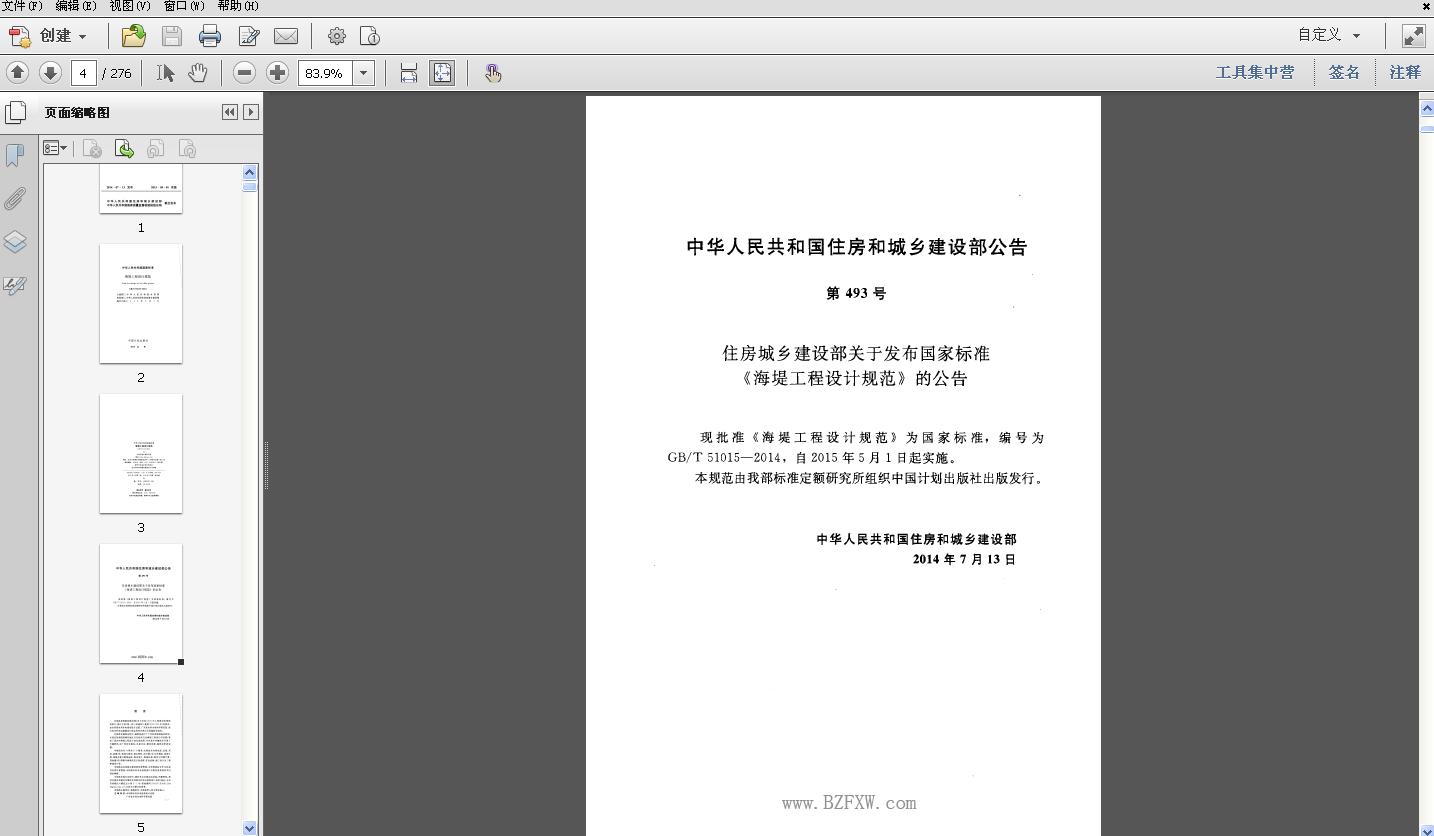The height and width of the screenshot is (836, 1434).
Task: Zoom in with plus button
Action: [x=277, y=72]
